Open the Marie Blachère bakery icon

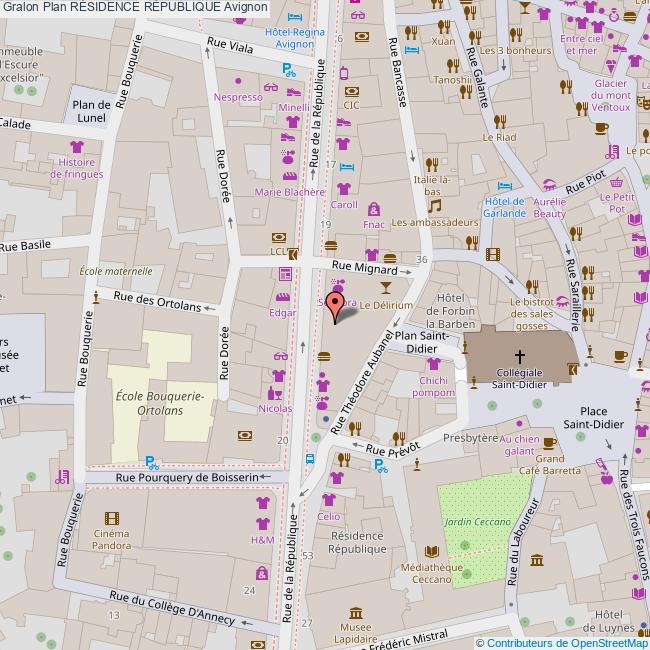(290, 176)
